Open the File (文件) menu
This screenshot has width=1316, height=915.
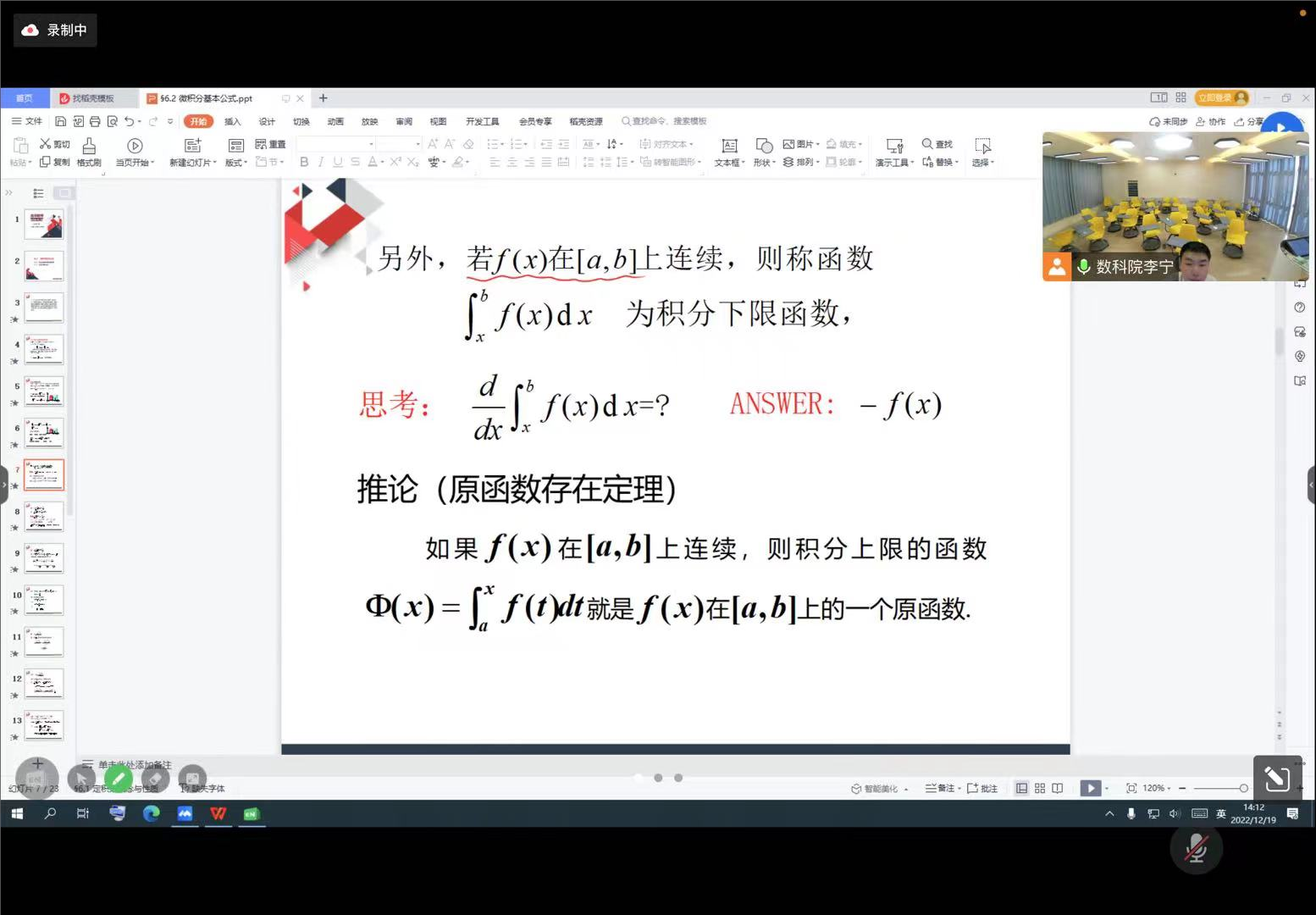click(x=27, y=121)
